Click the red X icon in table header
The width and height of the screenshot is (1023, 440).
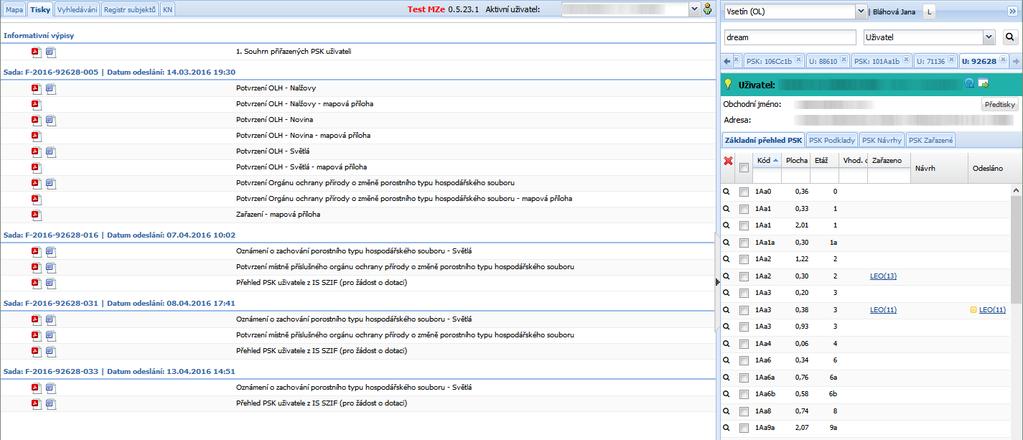(728, 161)
